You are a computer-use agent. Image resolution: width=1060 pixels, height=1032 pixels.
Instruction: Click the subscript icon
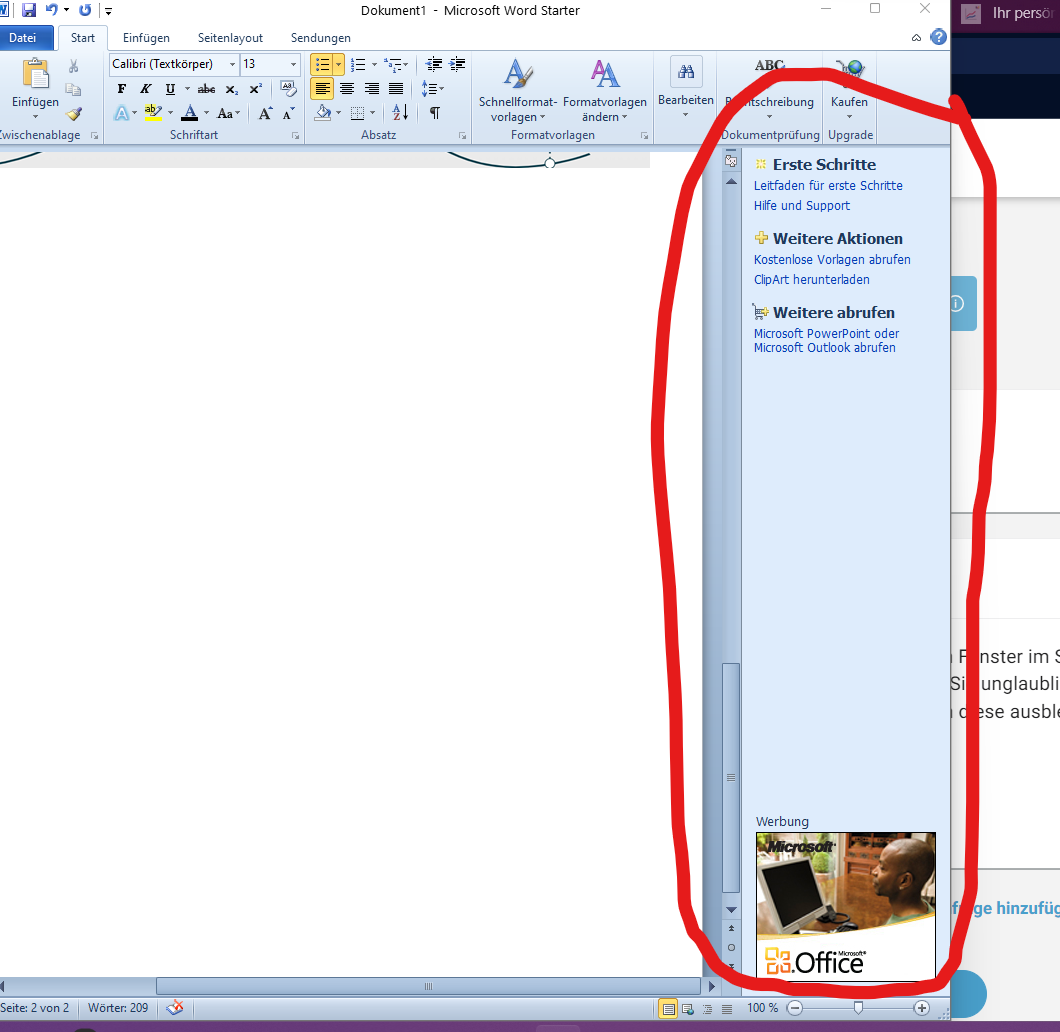(x=231, y=88)
